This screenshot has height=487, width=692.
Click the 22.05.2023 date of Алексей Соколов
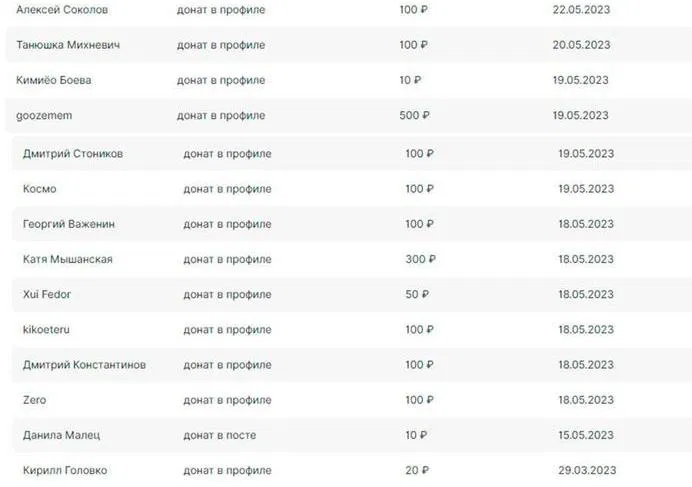click(x=581, y=10)
